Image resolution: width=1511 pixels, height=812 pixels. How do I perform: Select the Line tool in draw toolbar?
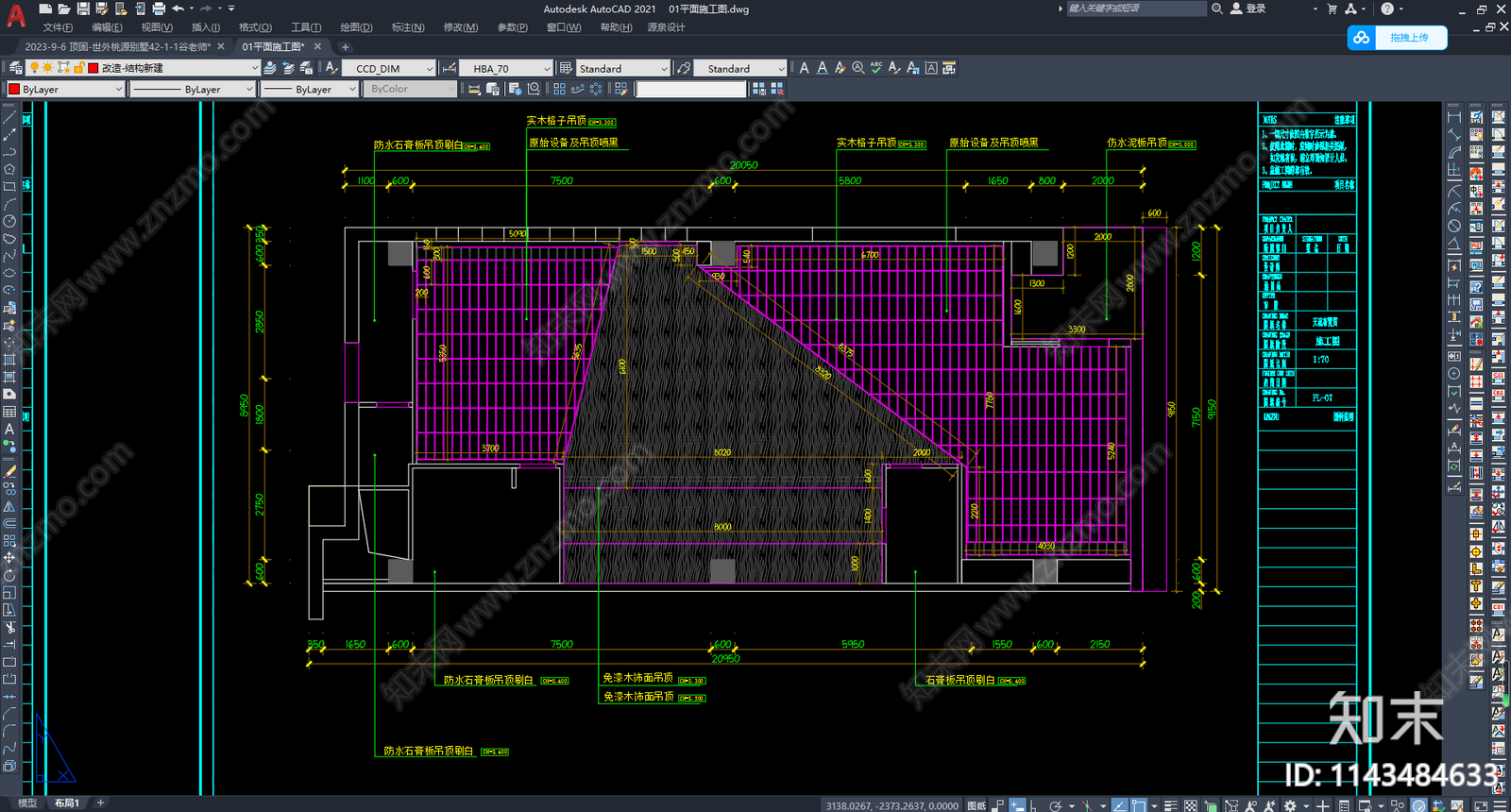pyautogui.click(x=9, y=118)
